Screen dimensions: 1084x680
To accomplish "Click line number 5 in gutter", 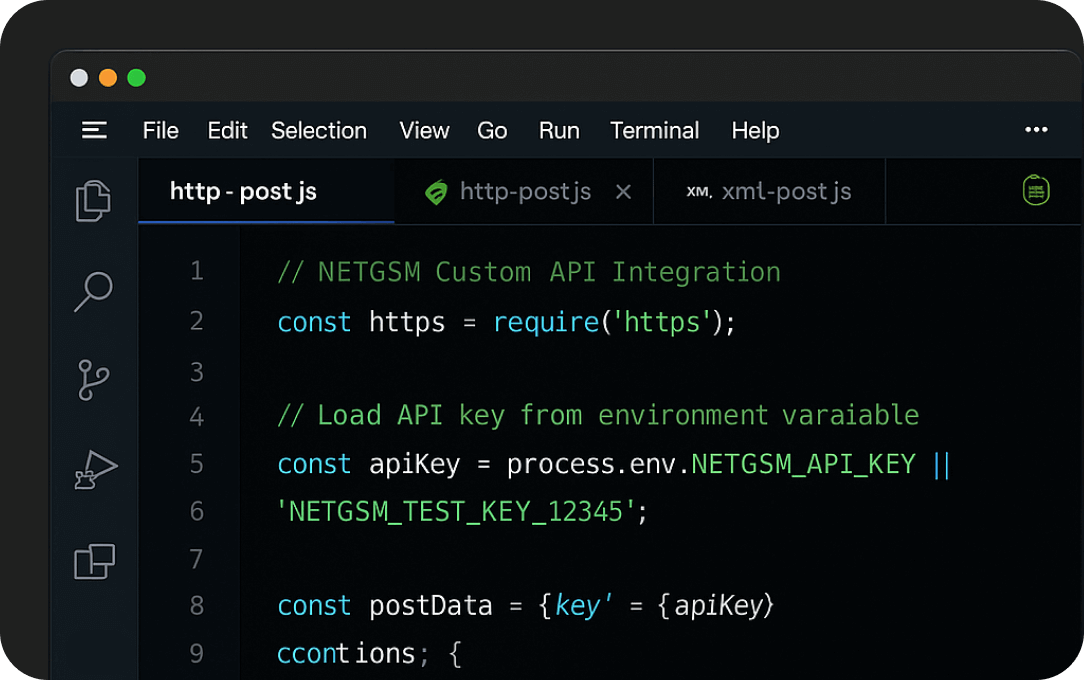I will 197,464.
